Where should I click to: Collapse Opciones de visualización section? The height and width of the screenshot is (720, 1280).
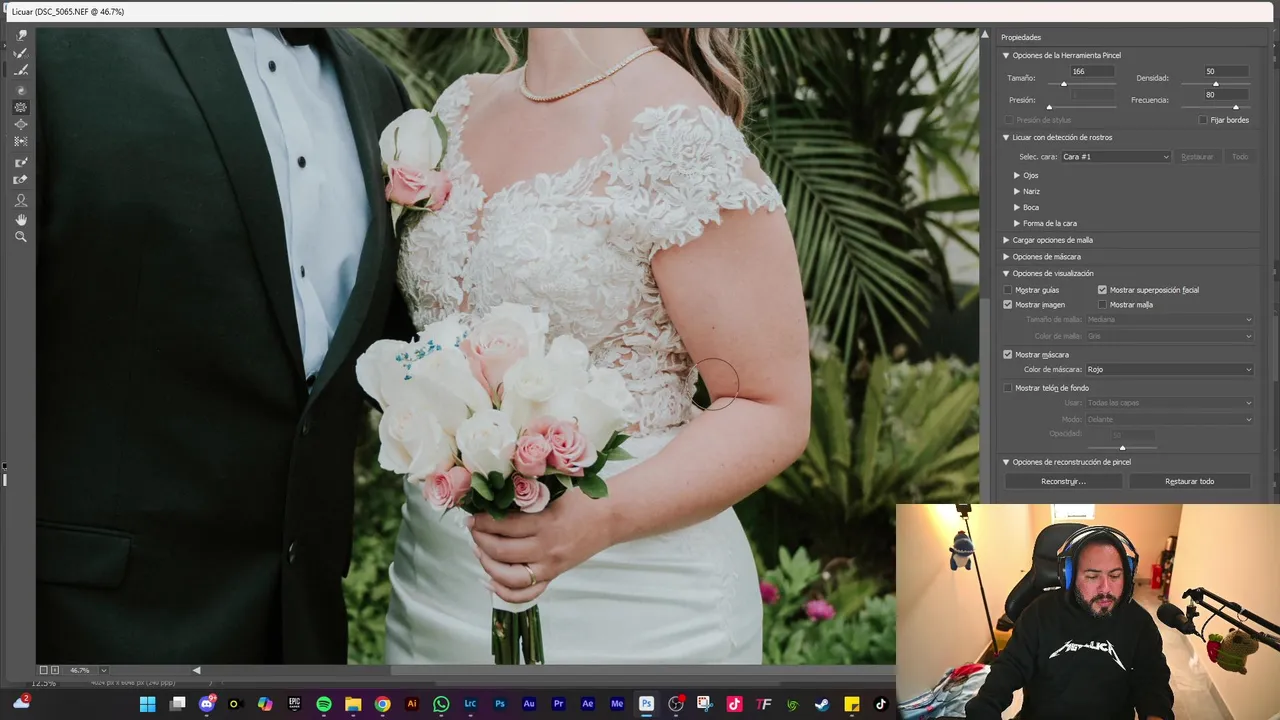coord(1006,273)
